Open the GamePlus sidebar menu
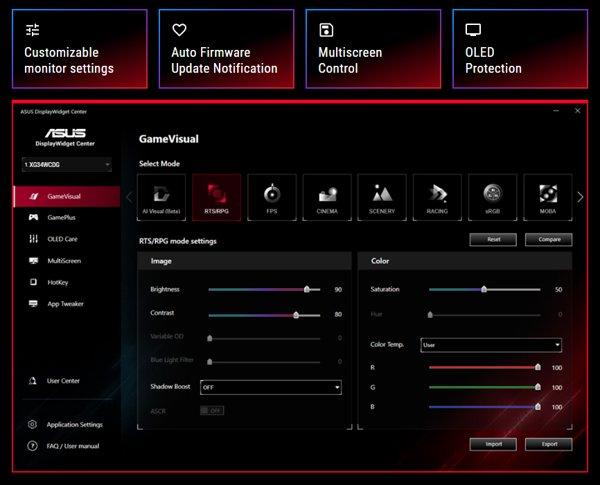Screen dimensions: 600x485 [x=67, y=217]
